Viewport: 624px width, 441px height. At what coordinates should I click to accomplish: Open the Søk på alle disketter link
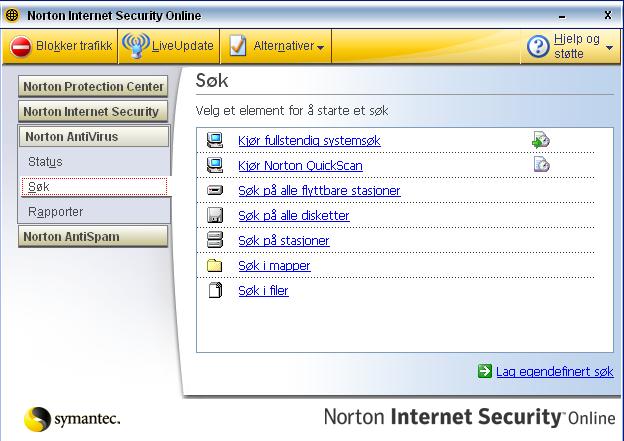(294, 215)
